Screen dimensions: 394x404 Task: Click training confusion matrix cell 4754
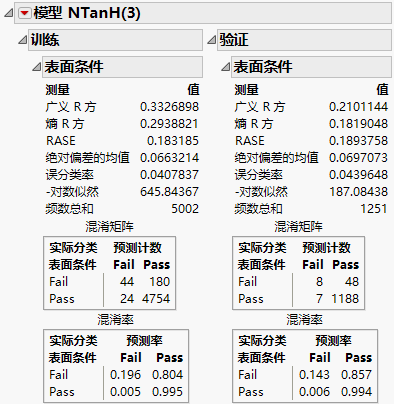156,299
